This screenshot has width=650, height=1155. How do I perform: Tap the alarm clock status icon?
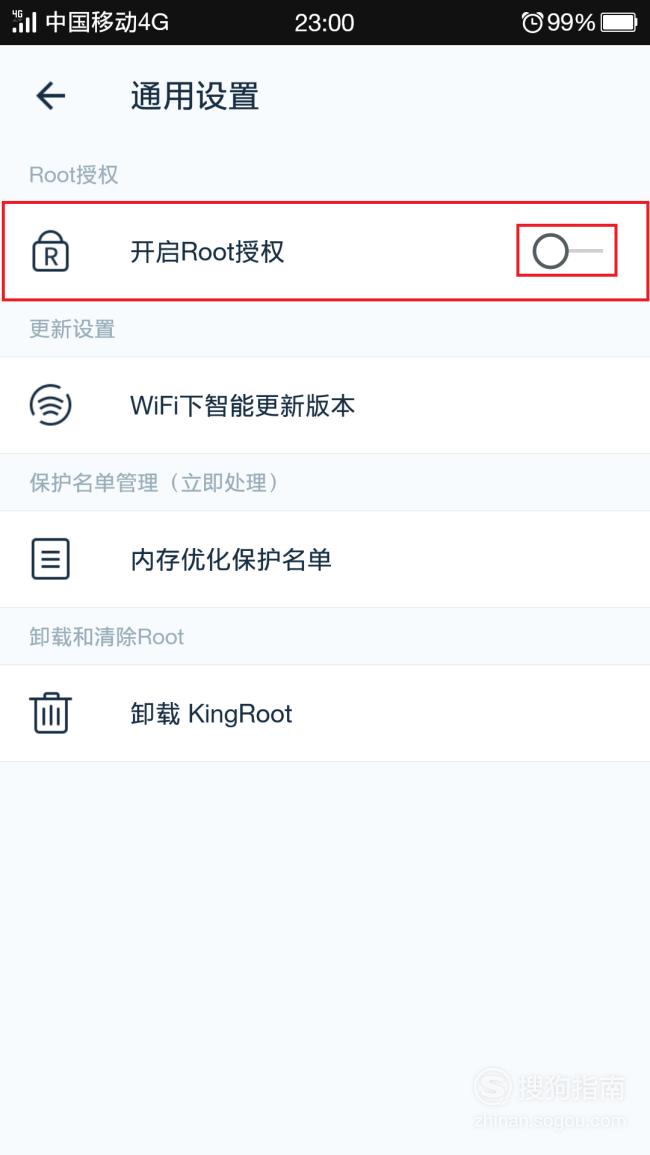point(531,23)
